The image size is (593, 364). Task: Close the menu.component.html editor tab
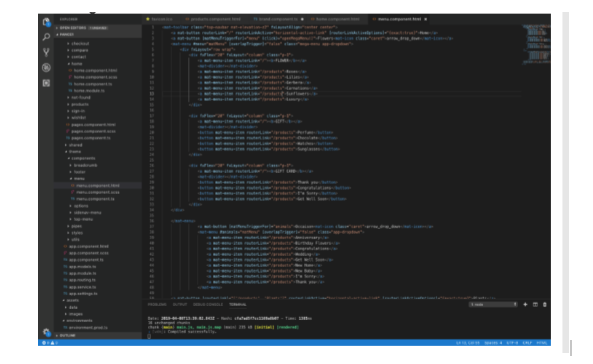pyautogui.click(x=425, y=19)
